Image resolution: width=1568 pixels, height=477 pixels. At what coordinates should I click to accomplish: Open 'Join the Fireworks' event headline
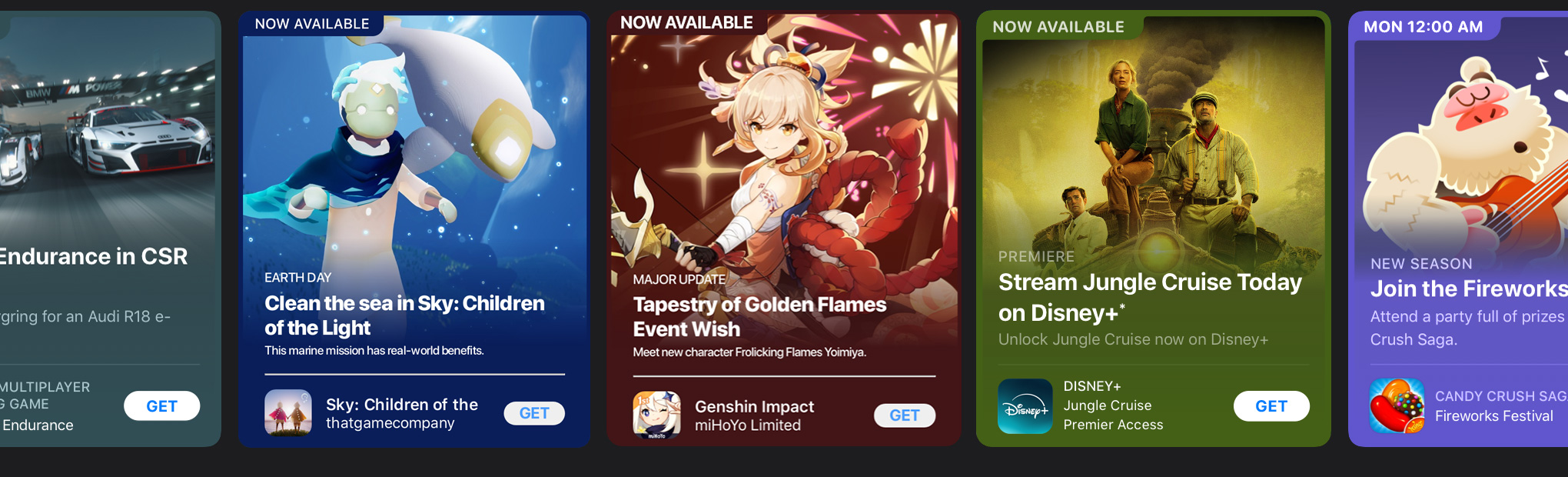pyautogui.click(x=1469, y=289)
